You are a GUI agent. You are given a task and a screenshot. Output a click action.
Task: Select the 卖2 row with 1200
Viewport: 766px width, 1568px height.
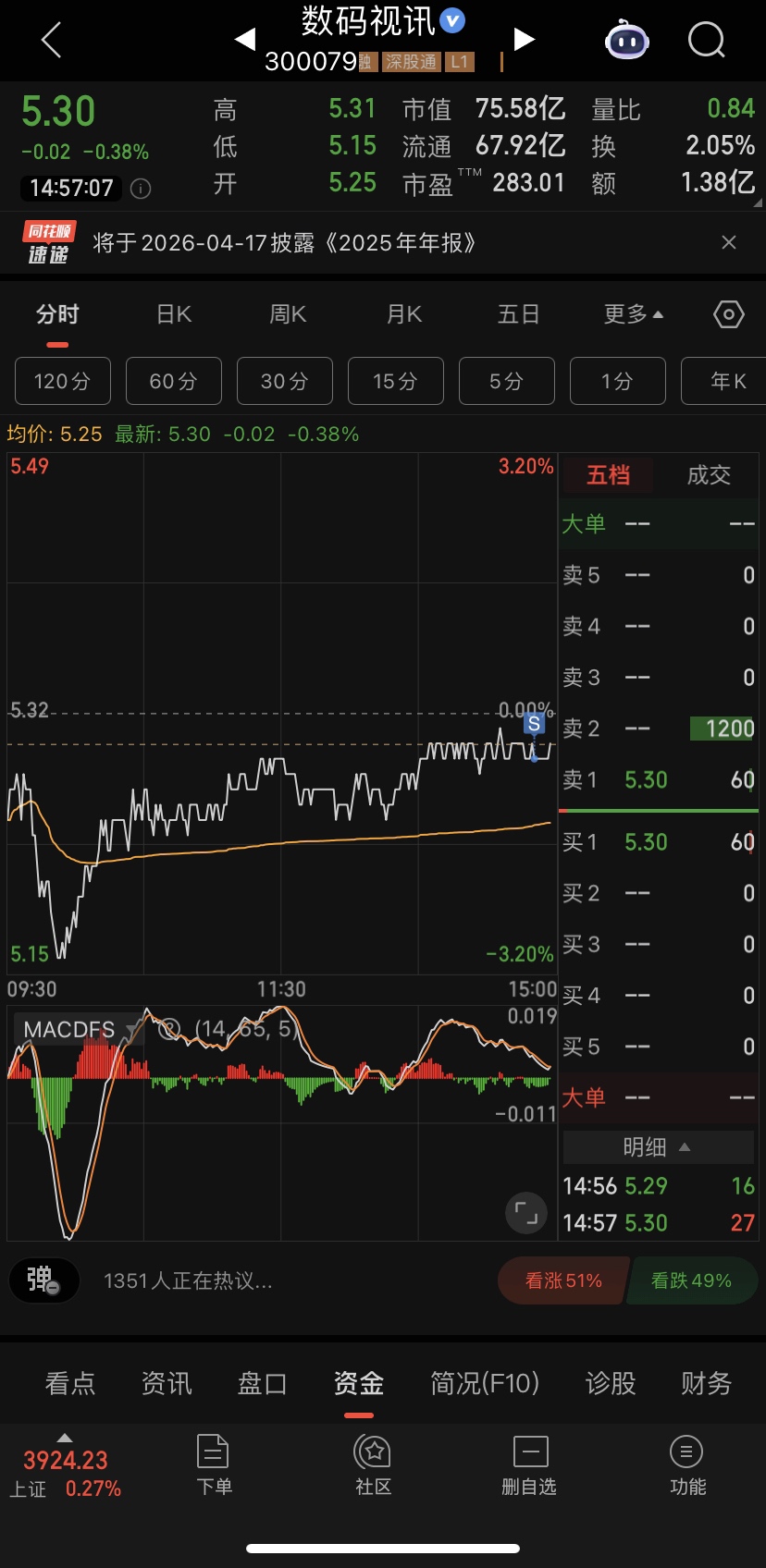click(659, 729)
